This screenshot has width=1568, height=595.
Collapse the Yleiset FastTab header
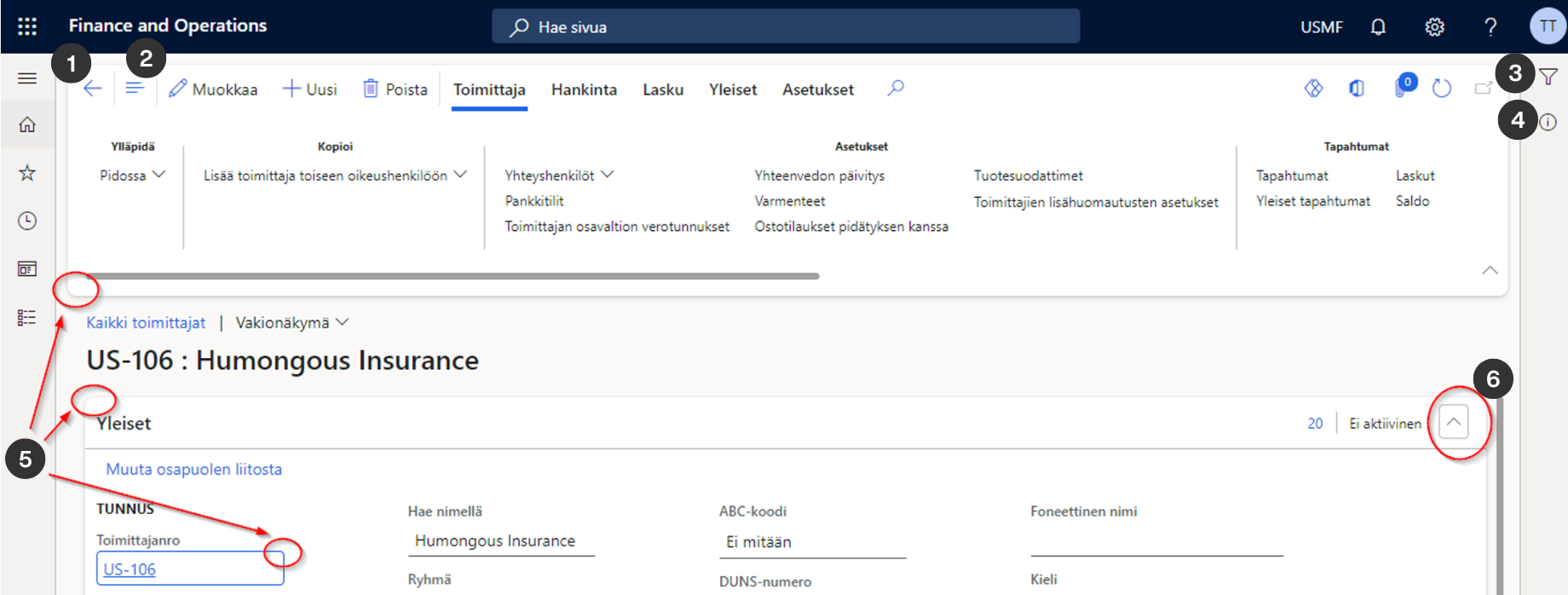[x=786, y=423]
